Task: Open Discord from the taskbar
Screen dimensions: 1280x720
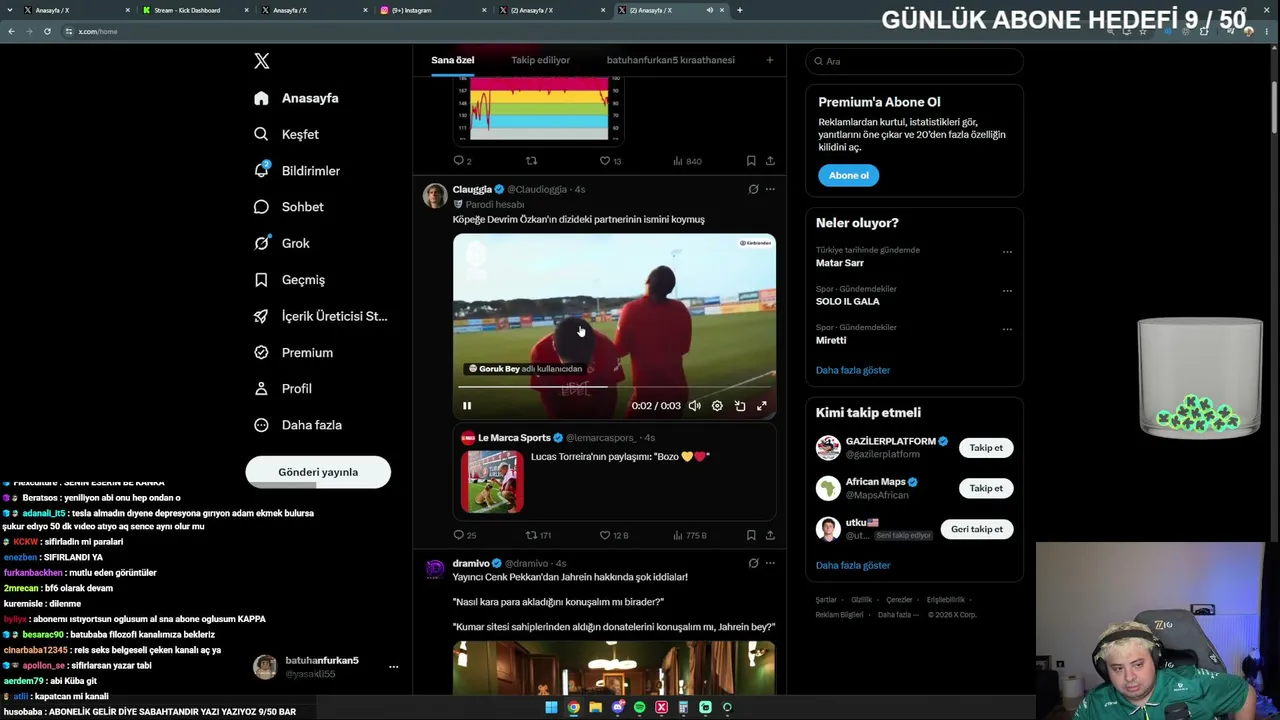Action: (x=617, y=708)
